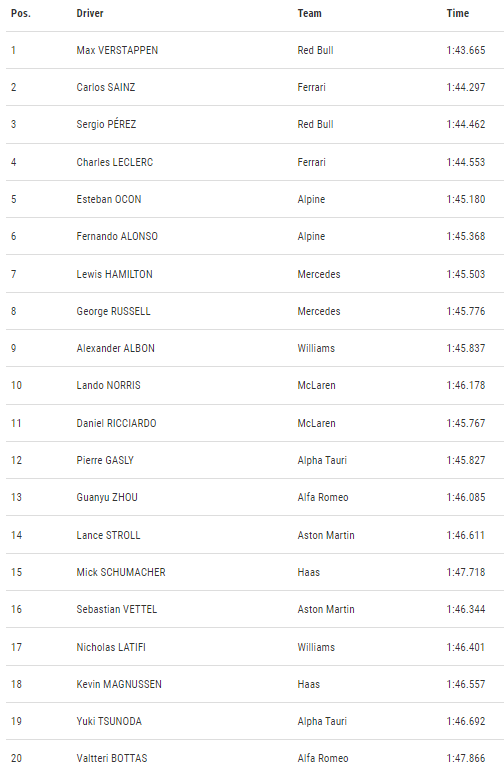Select Carlos SAINZ driver name
Viewport: 504px width, 773px height.
[106, 87]
